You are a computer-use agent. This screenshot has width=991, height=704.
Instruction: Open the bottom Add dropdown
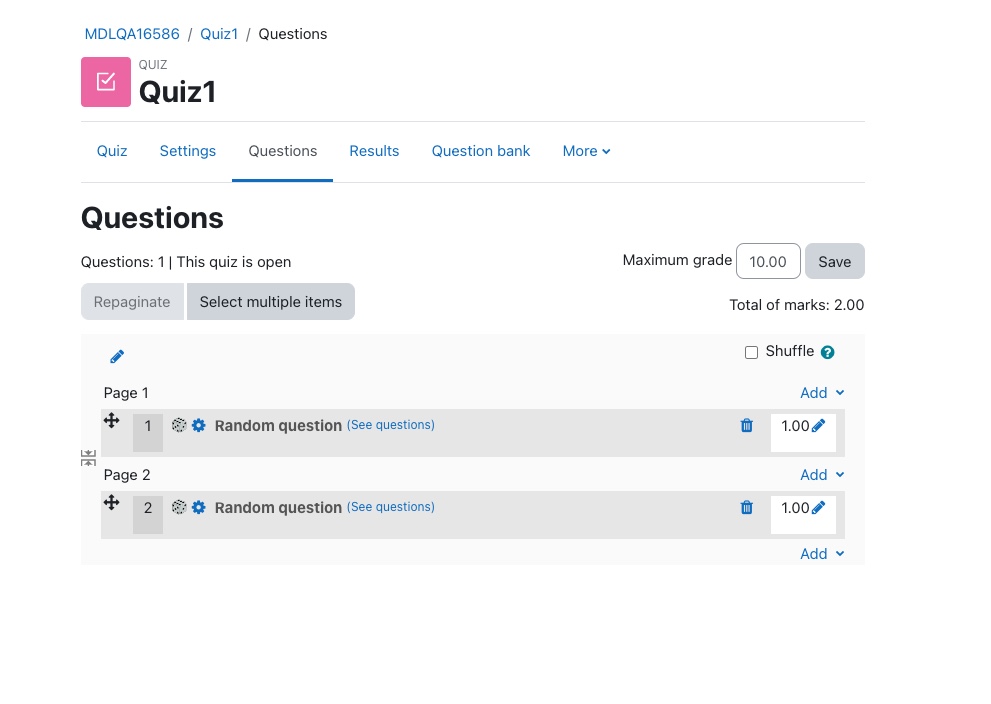pyautogui.click(x=822, y=554)
